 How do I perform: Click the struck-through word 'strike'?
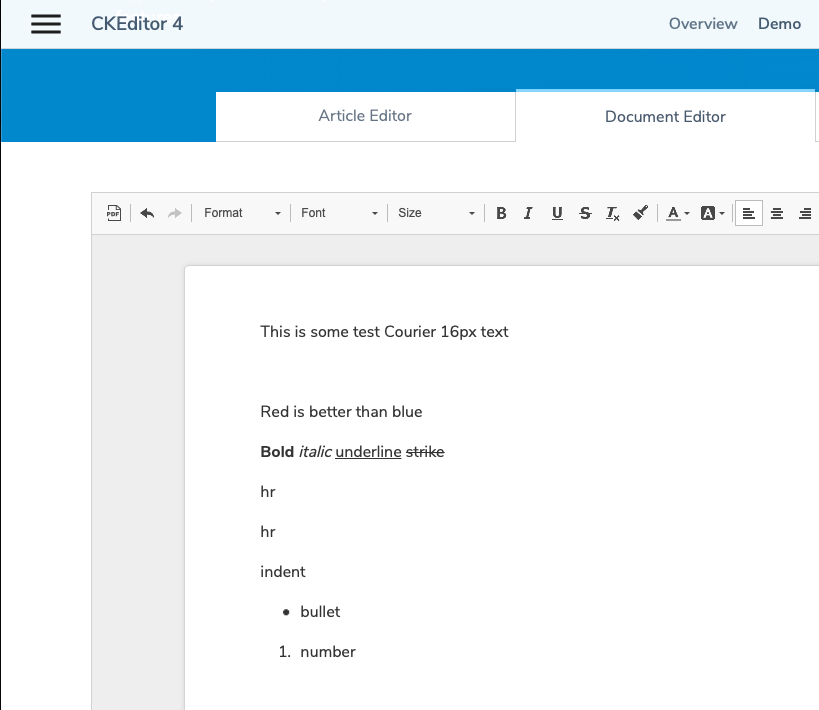(425, 451)
